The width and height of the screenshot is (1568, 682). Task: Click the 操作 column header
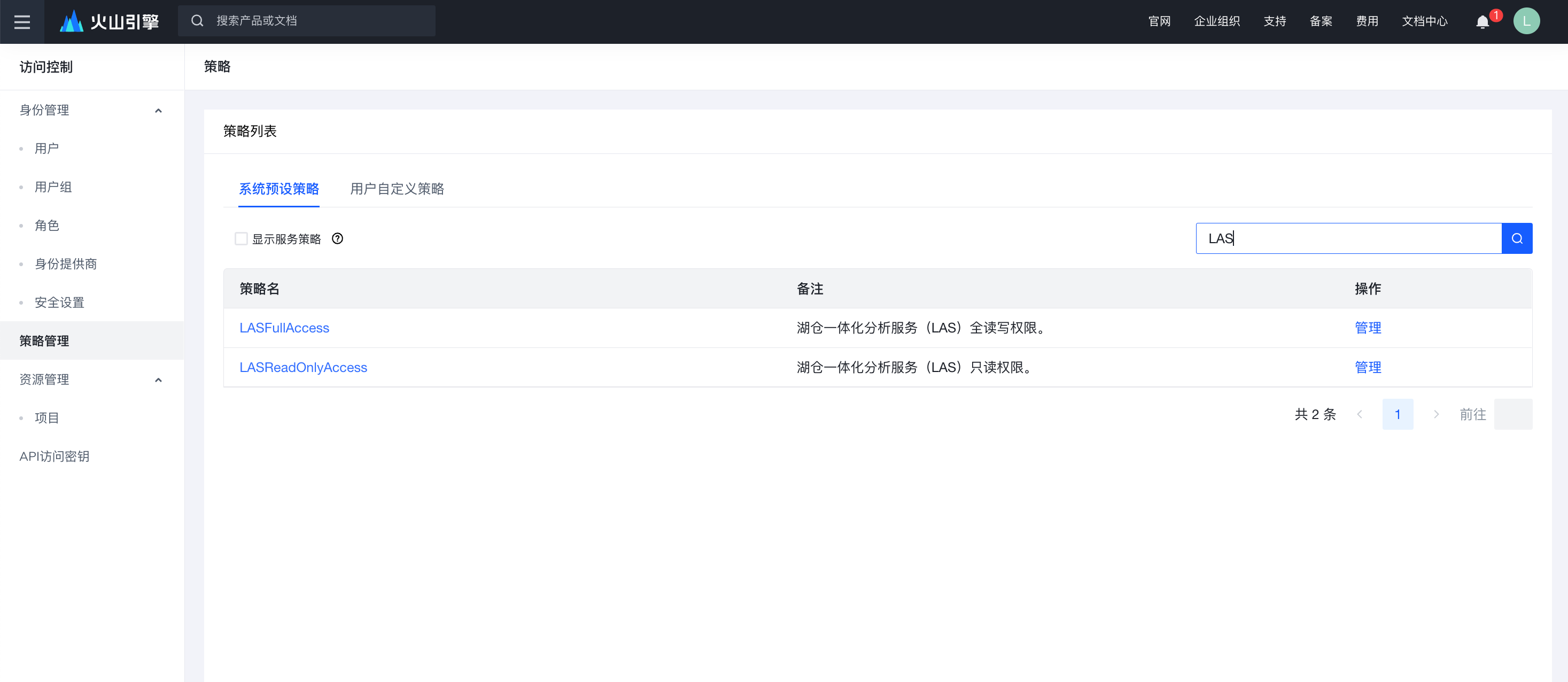[1368, 289]
